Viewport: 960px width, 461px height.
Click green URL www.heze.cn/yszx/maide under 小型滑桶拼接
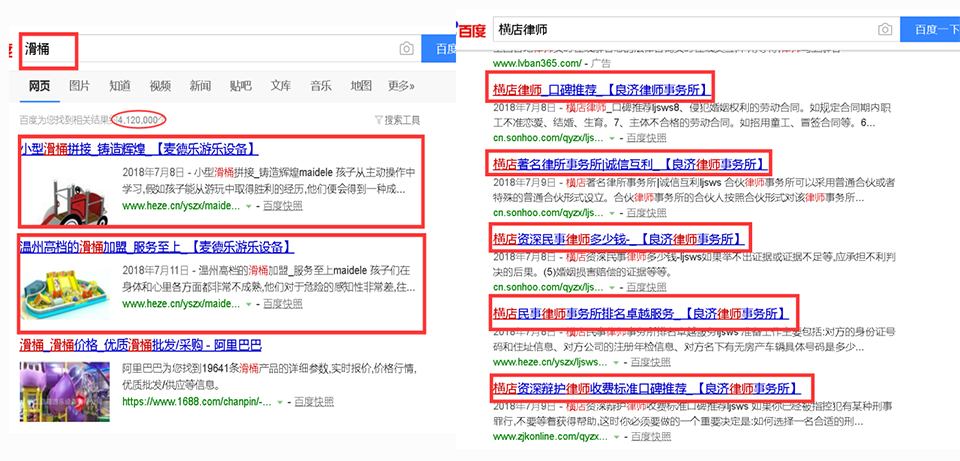click(181, 206)
